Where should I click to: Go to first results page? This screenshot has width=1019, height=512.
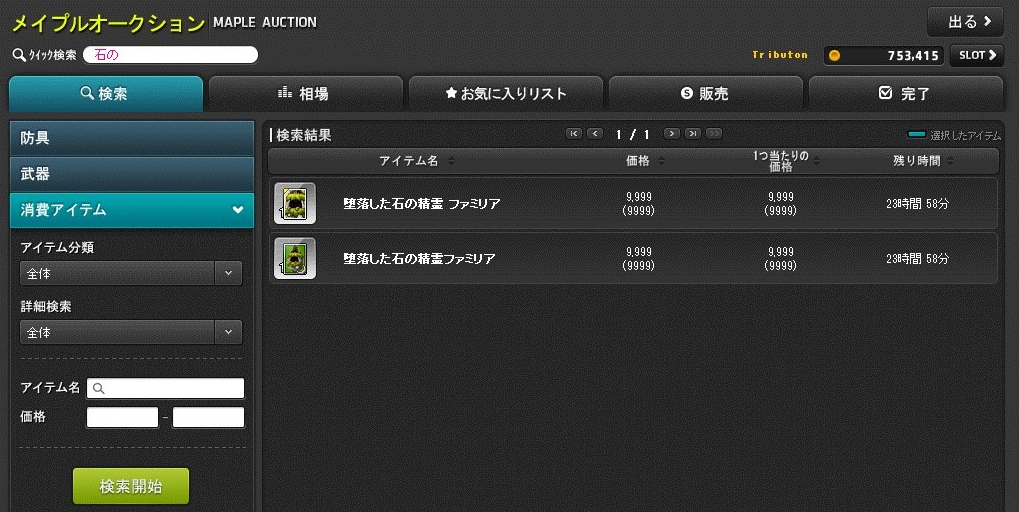[x=574, y=134]
